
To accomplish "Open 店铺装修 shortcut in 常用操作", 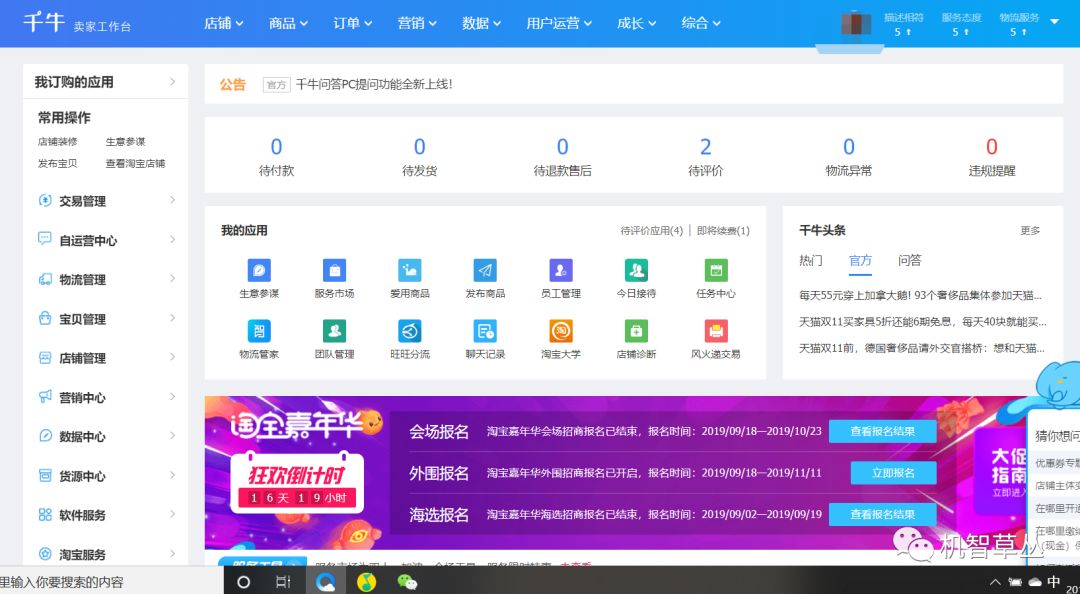I will (x=57, y=141).
